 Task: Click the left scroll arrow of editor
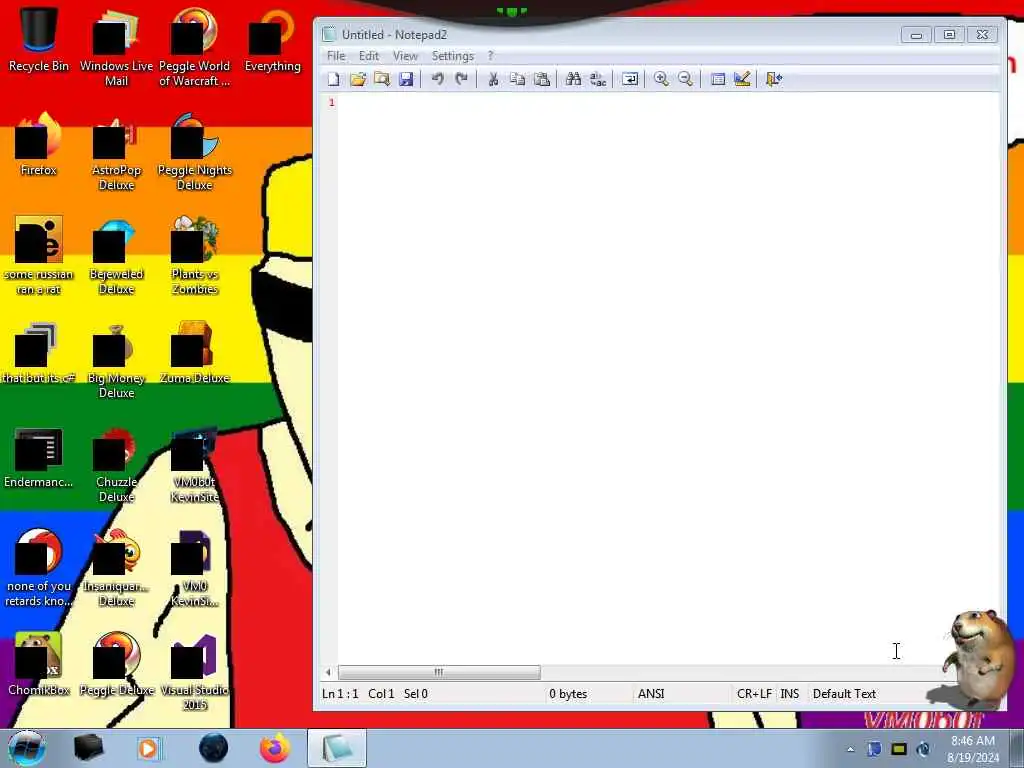point(328,672)
